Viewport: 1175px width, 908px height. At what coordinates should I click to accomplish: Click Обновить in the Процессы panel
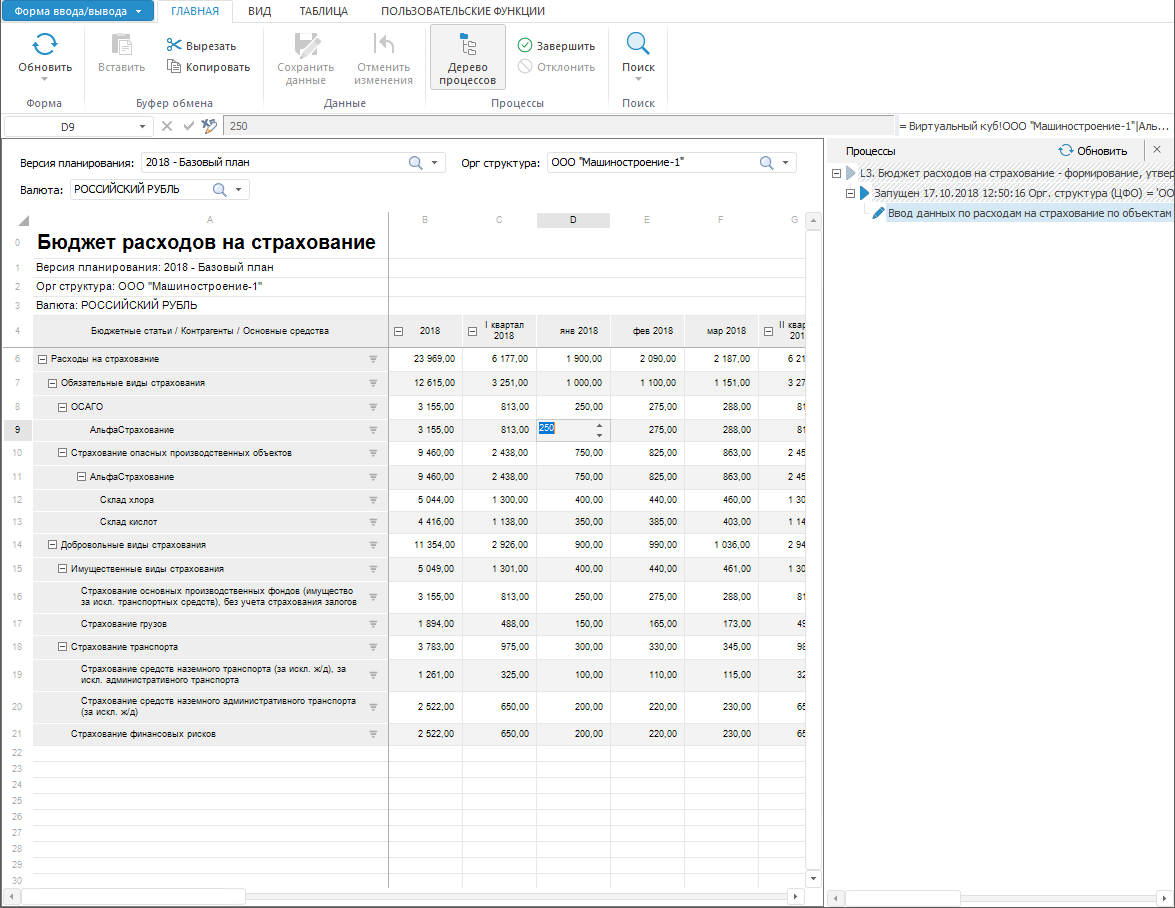pos(1093,151)
